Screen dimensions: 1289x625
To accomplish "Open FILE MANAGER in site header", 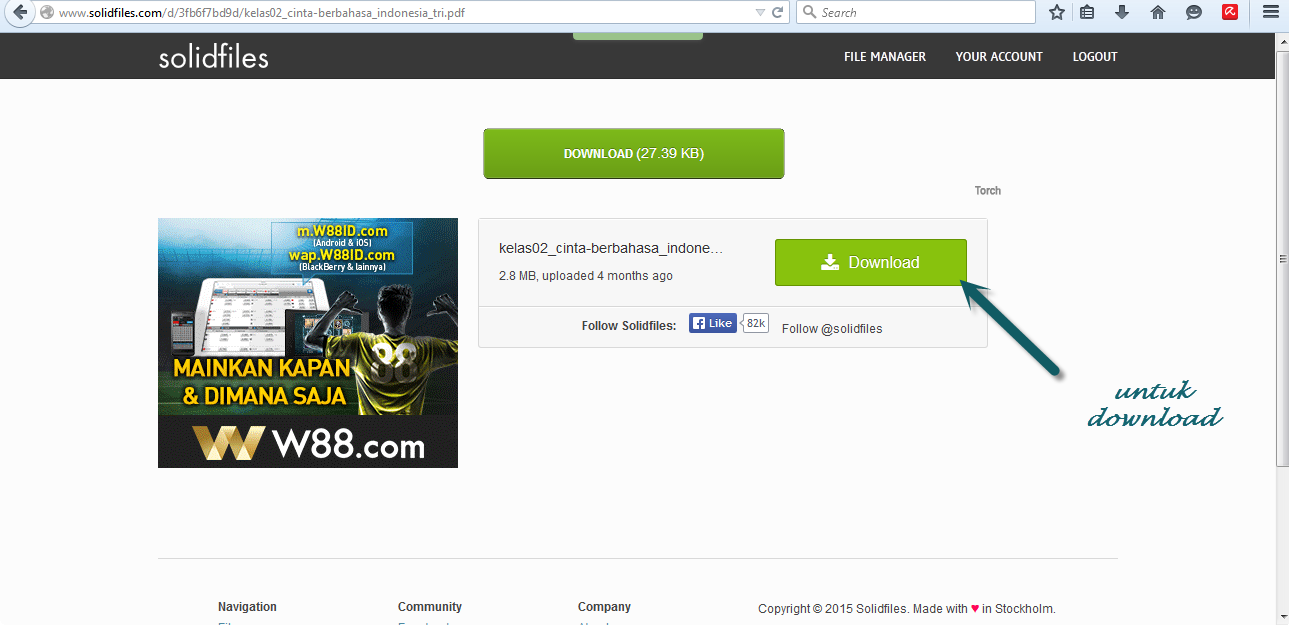I will point(885,57).
